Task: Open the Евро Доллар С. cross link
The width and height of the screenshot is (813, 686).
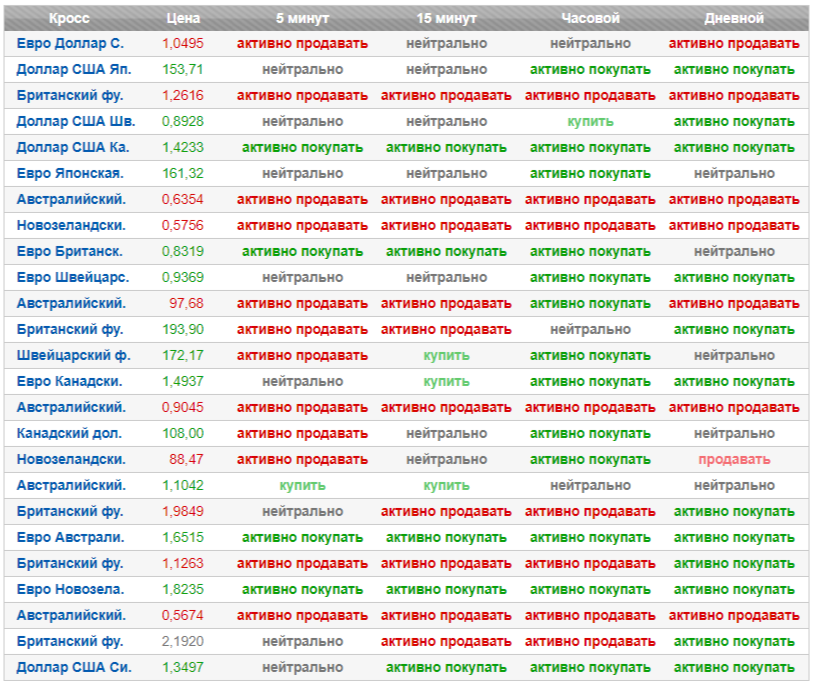Action: coord(70,44)
